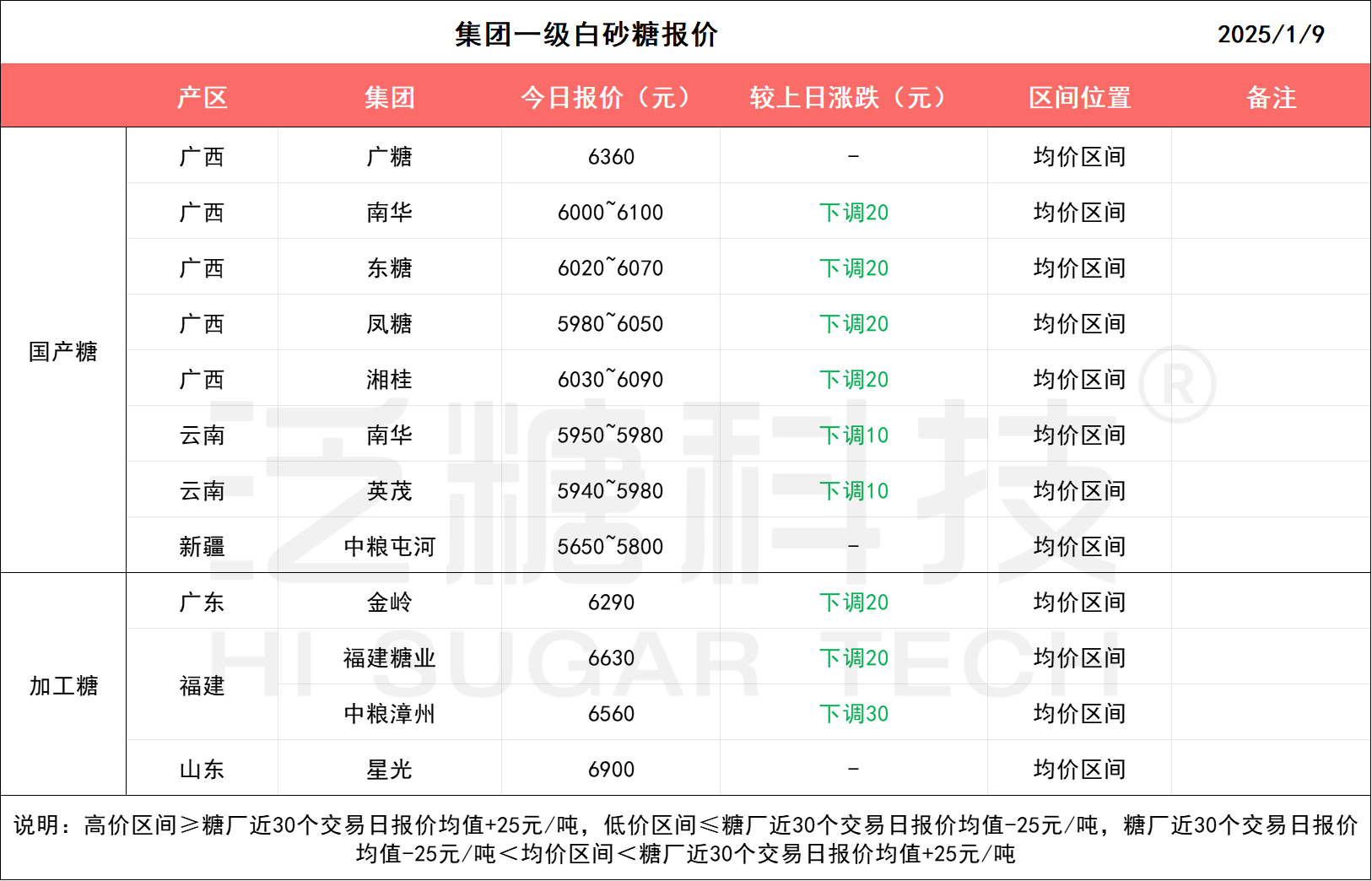Click the 英茂 group cell
The height and width of the screenshot is (881, 1372).
click(390, 490)
